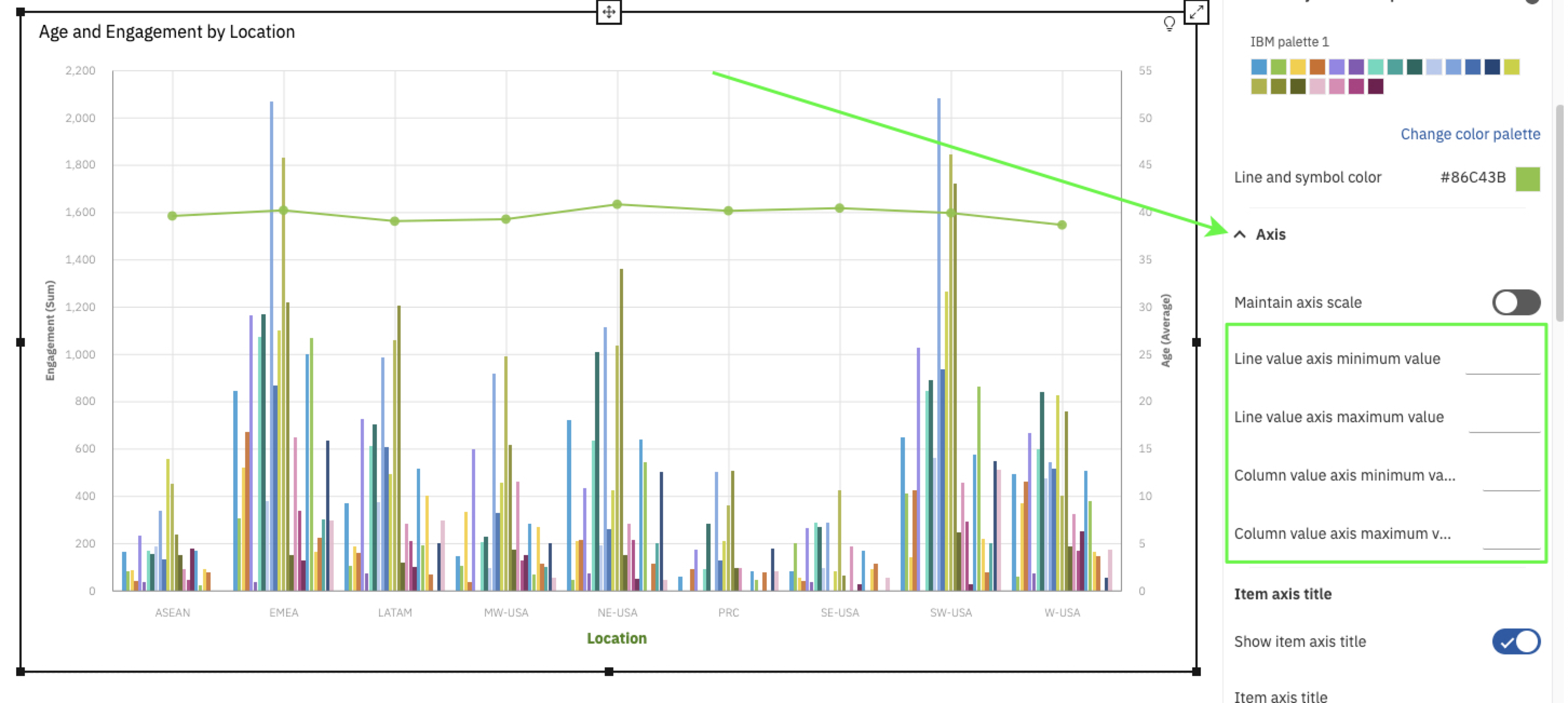Click the NE-USA category label
The width and height of the screenshot is (1568, 703).
pos(617,612)
